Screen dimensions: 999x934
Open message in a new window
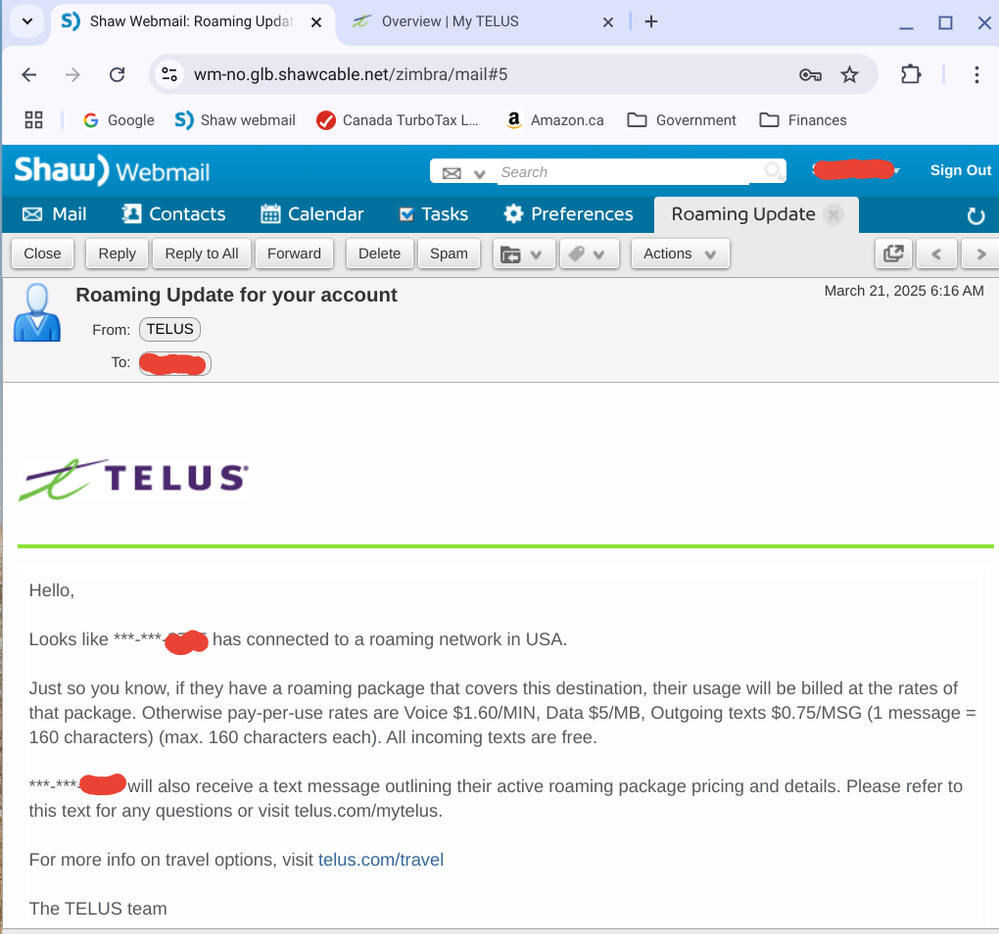pos(892,254)
